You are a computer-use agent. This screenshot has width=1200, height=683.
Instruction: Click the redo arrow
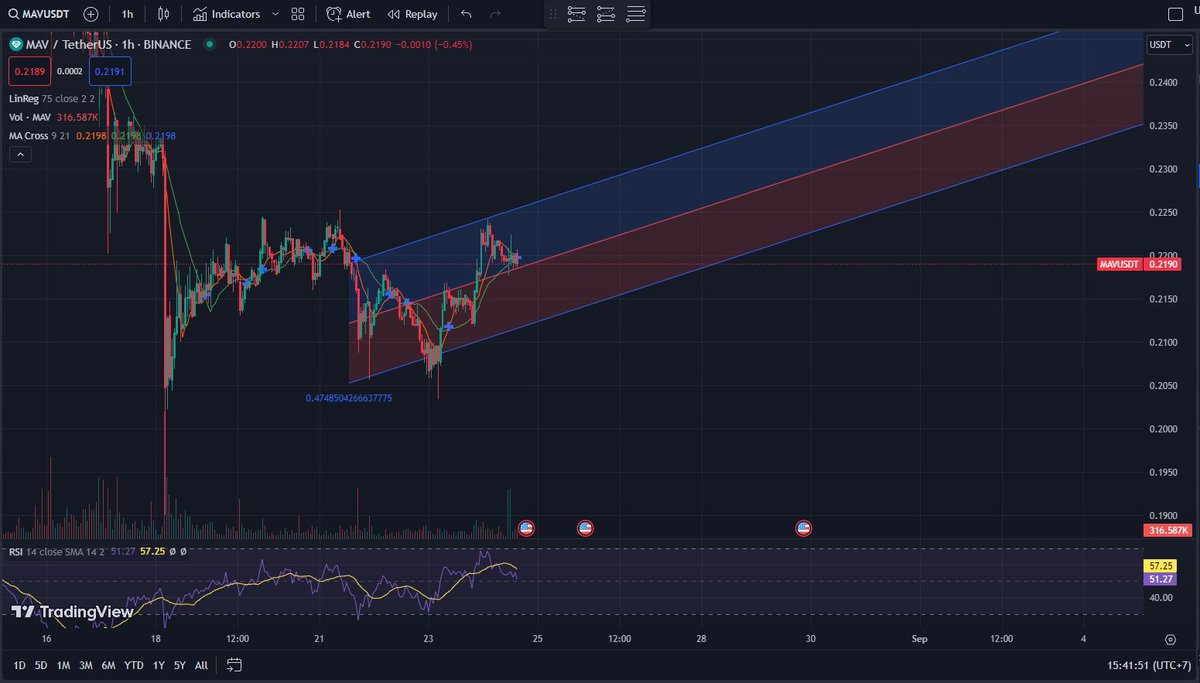(x=495, y=14)
